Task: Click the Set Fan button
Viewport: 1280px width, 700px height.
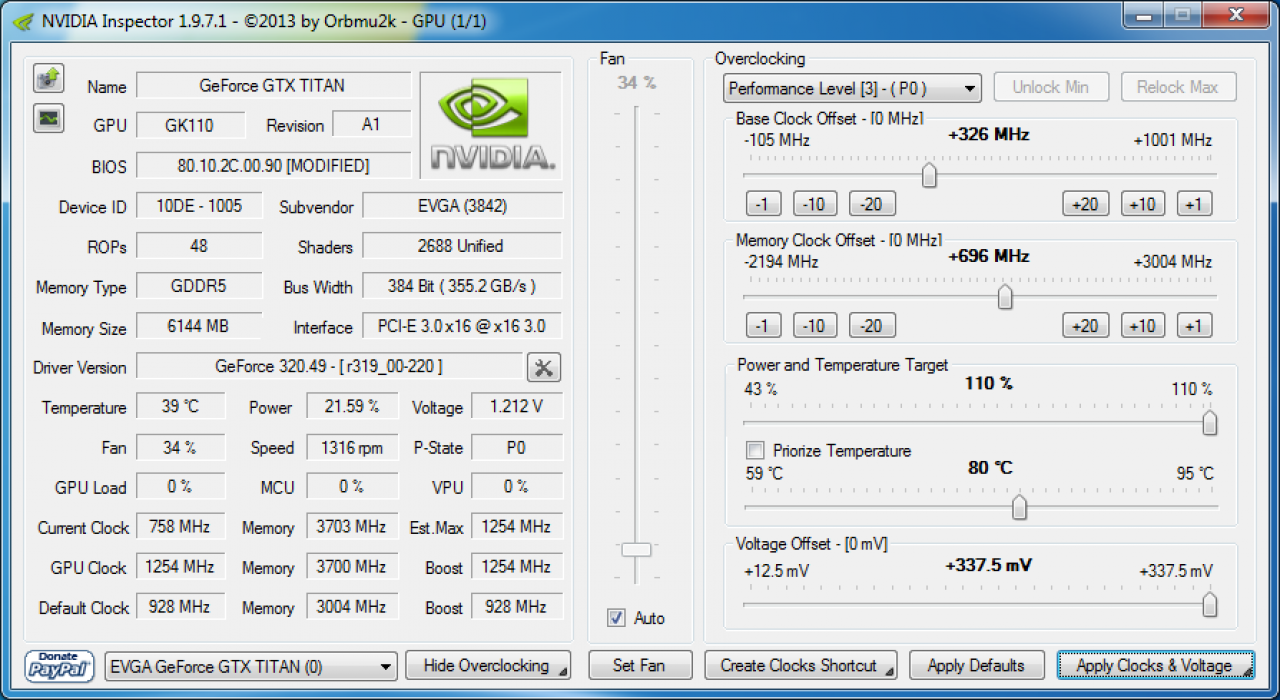Action: (639, 666)
